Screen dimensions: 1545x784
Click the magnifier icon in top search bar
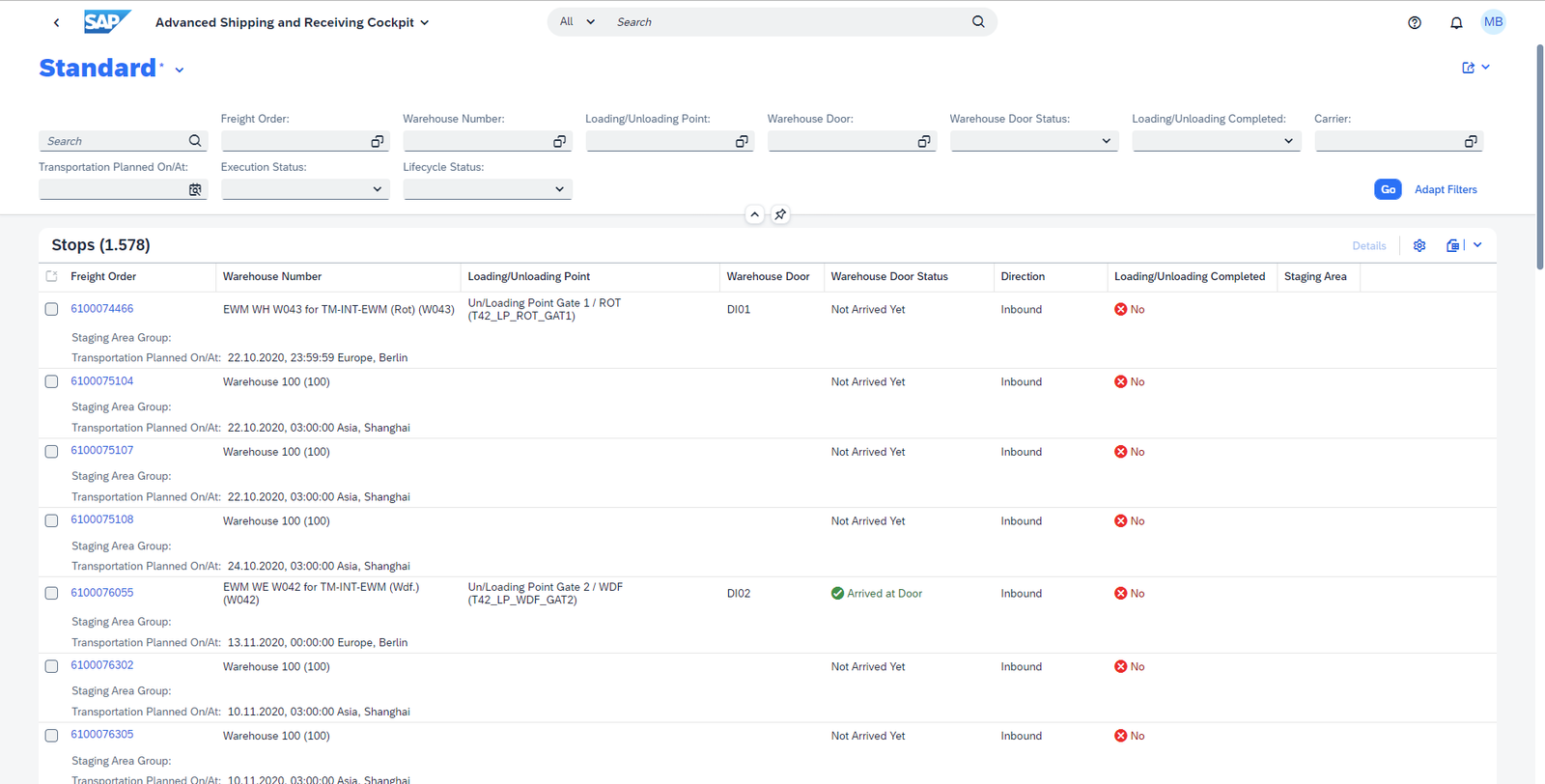[978, 21]
